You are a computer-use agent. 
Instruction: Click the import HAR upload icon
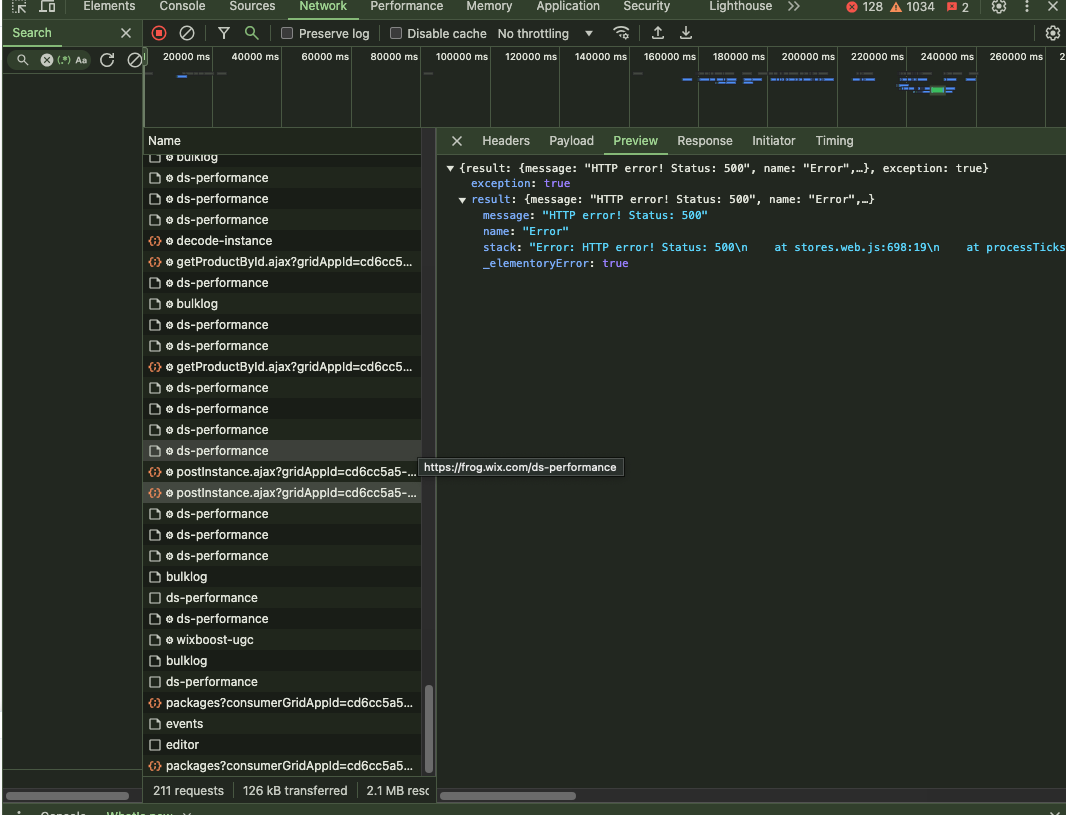tap(658, 33)
